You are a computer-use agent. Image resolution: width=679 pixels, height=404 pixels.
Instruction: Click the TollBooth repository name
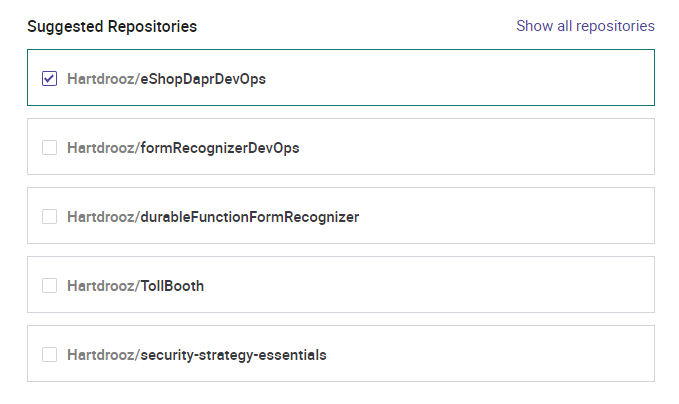coord(170,286)
